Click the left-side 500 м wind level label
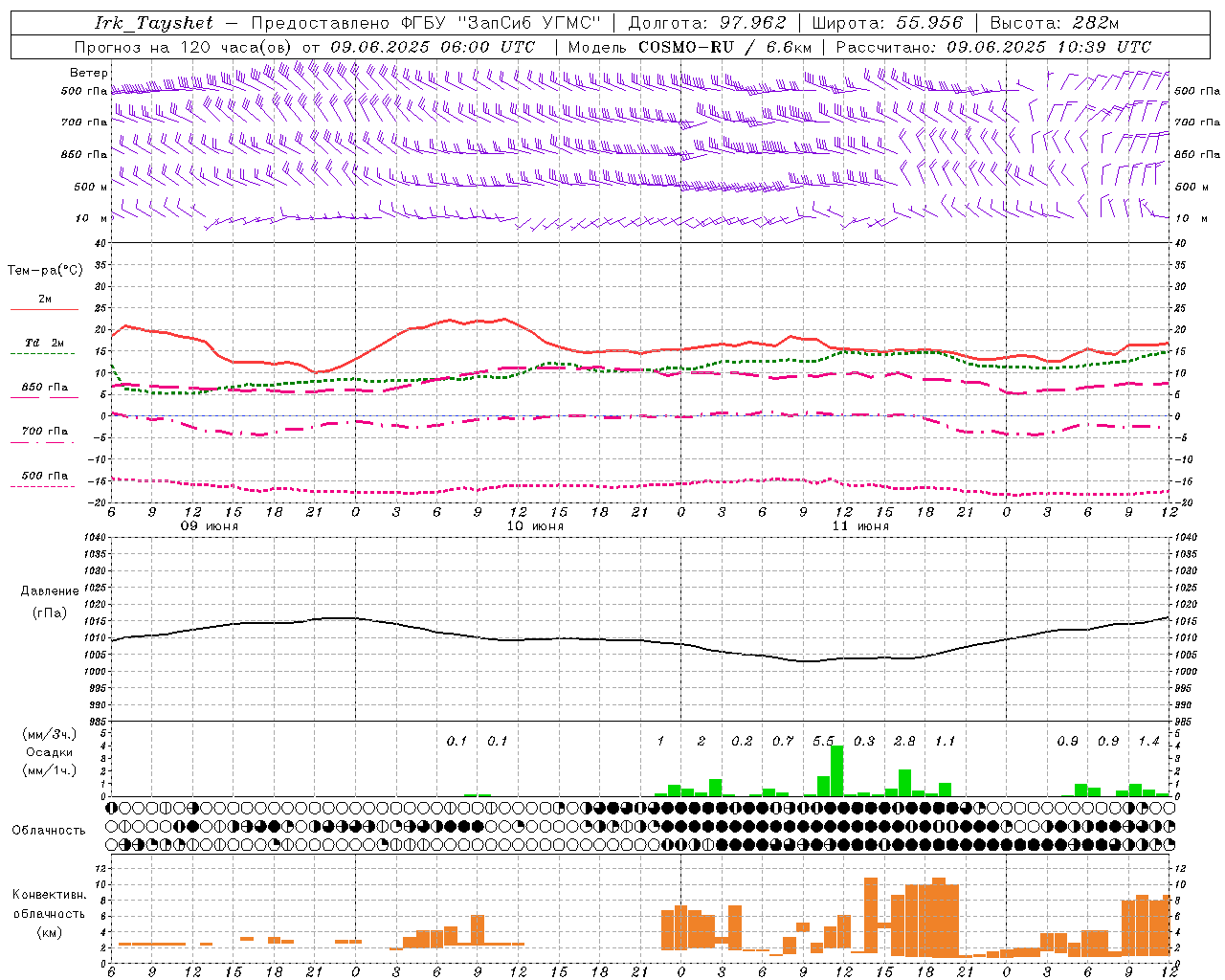The width and height of the screenshot is (1225, 980). (91, 187)
